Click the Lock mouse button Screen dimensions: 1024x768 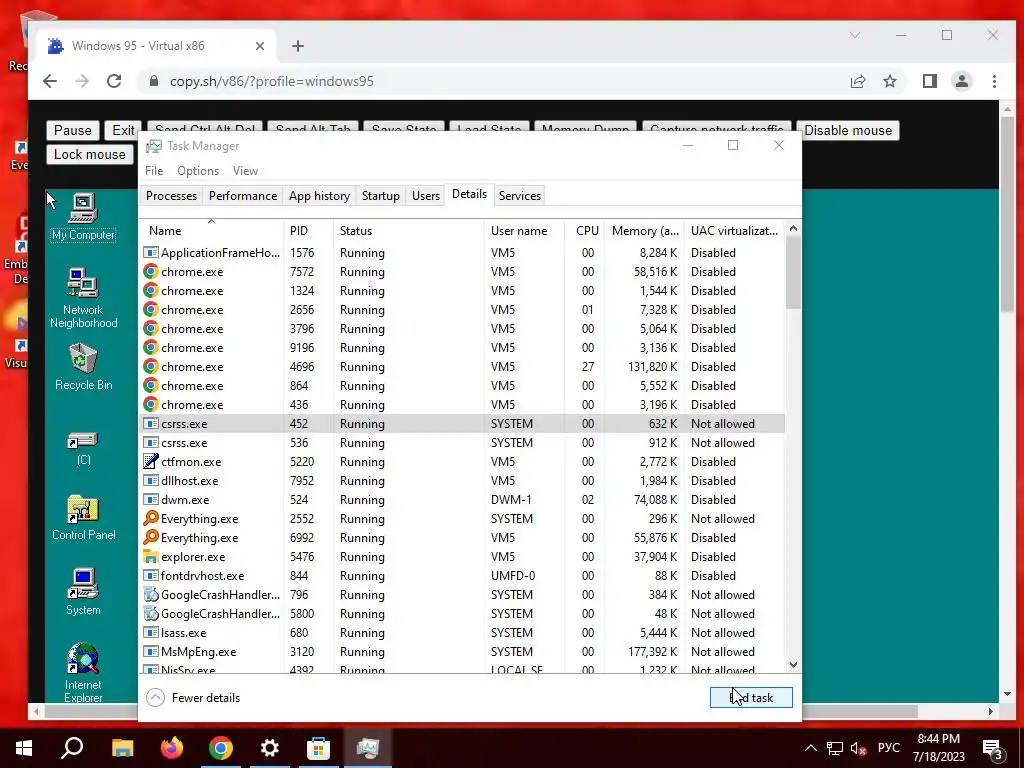point(89,155)
